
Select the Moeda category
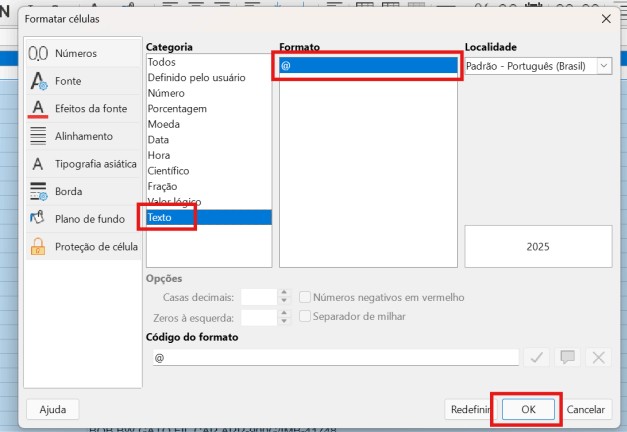209,124
